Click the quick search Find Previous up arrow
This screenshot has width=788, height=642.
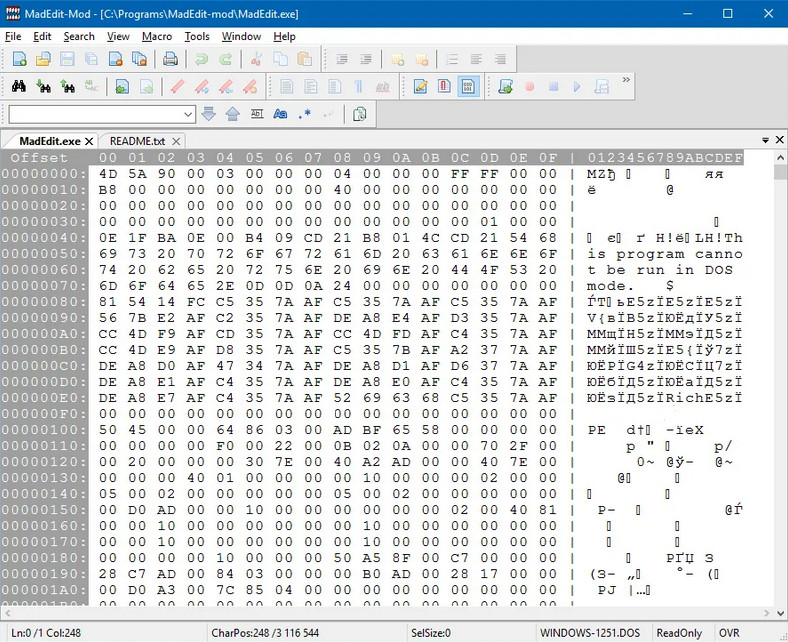(x=232, y=114)
